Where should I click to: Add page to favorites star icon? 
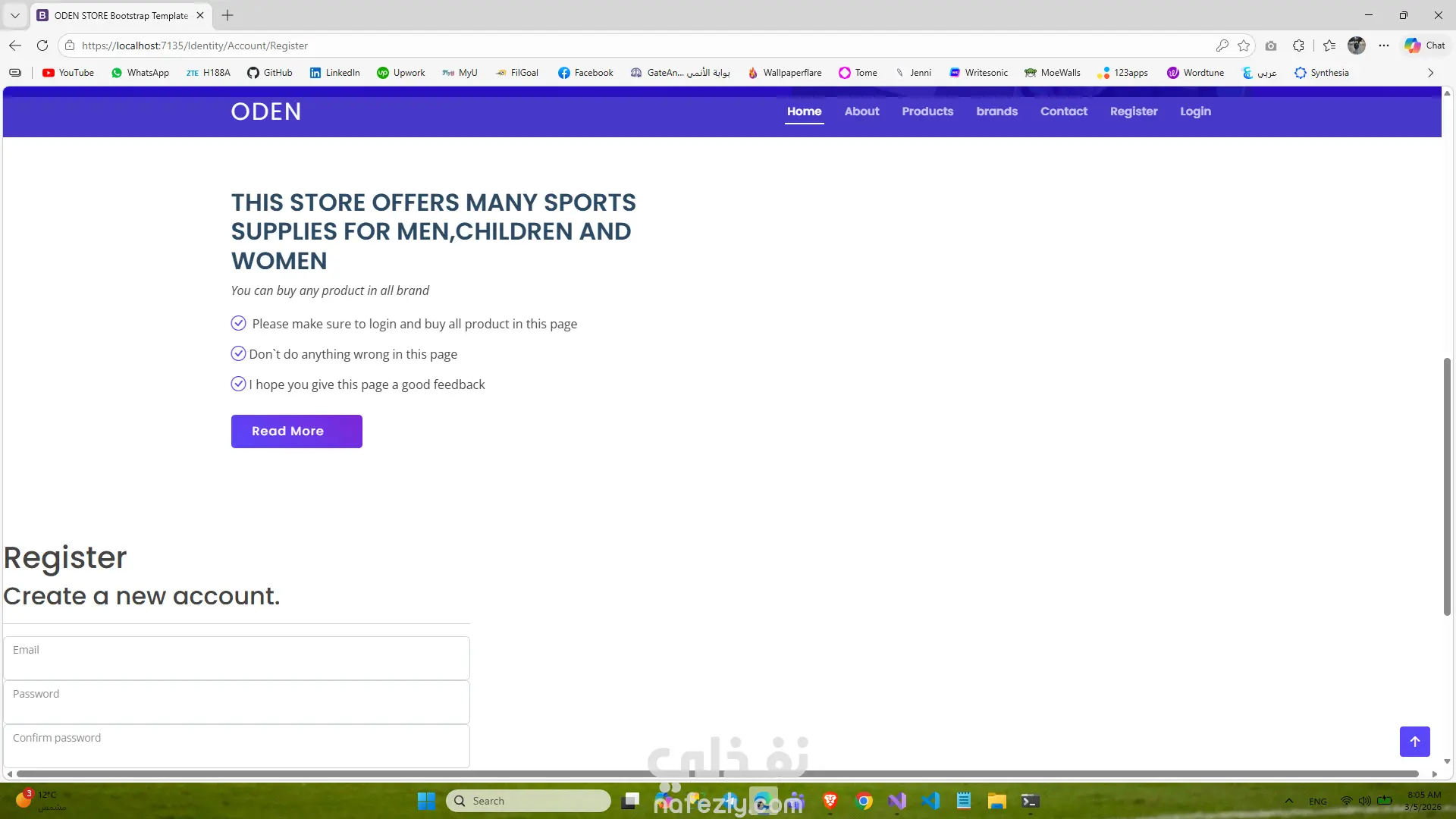[1244, 45]
